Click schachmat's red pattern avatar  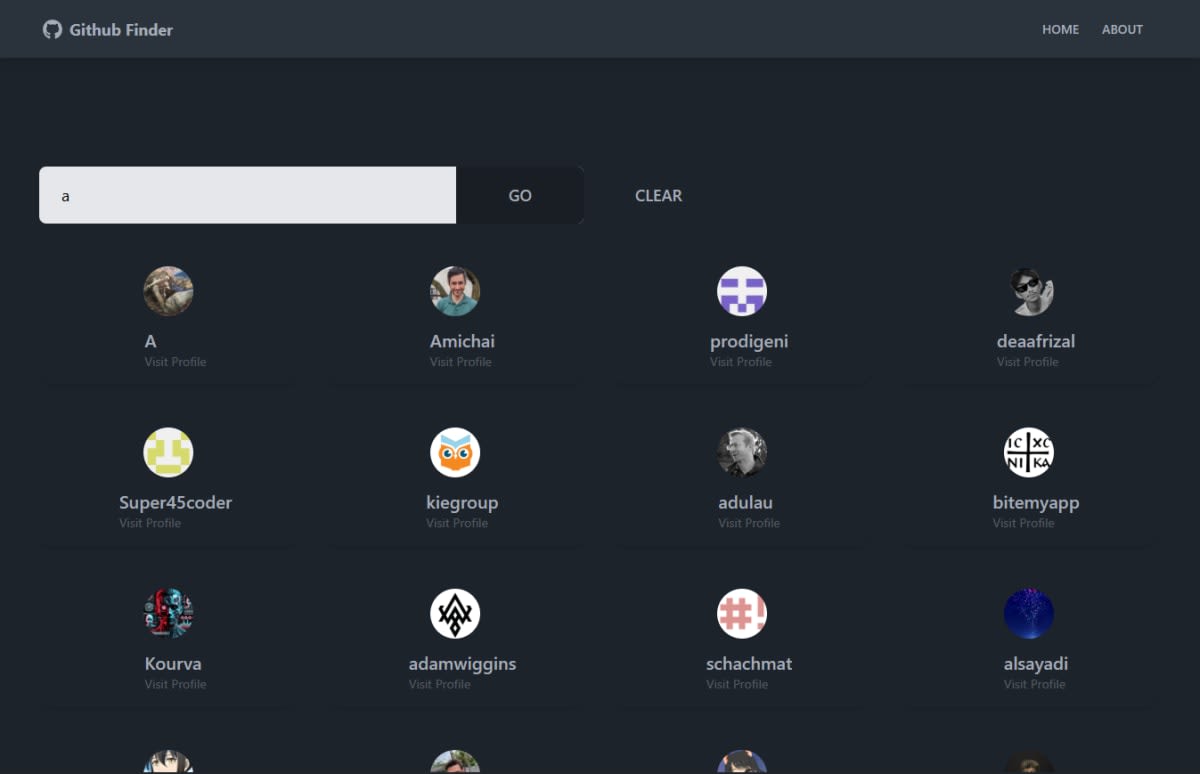tap(741, 613)
